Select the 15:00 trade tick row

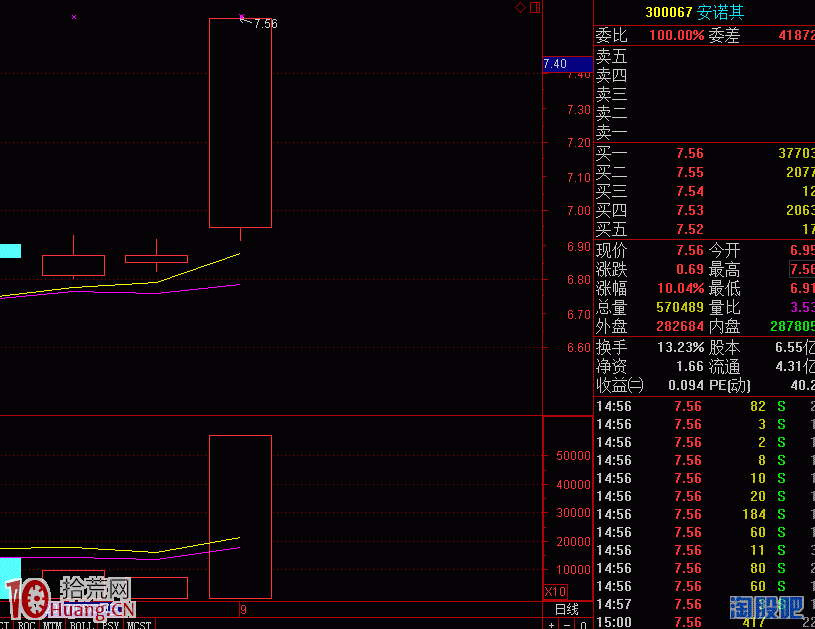[x=700, y=622]
